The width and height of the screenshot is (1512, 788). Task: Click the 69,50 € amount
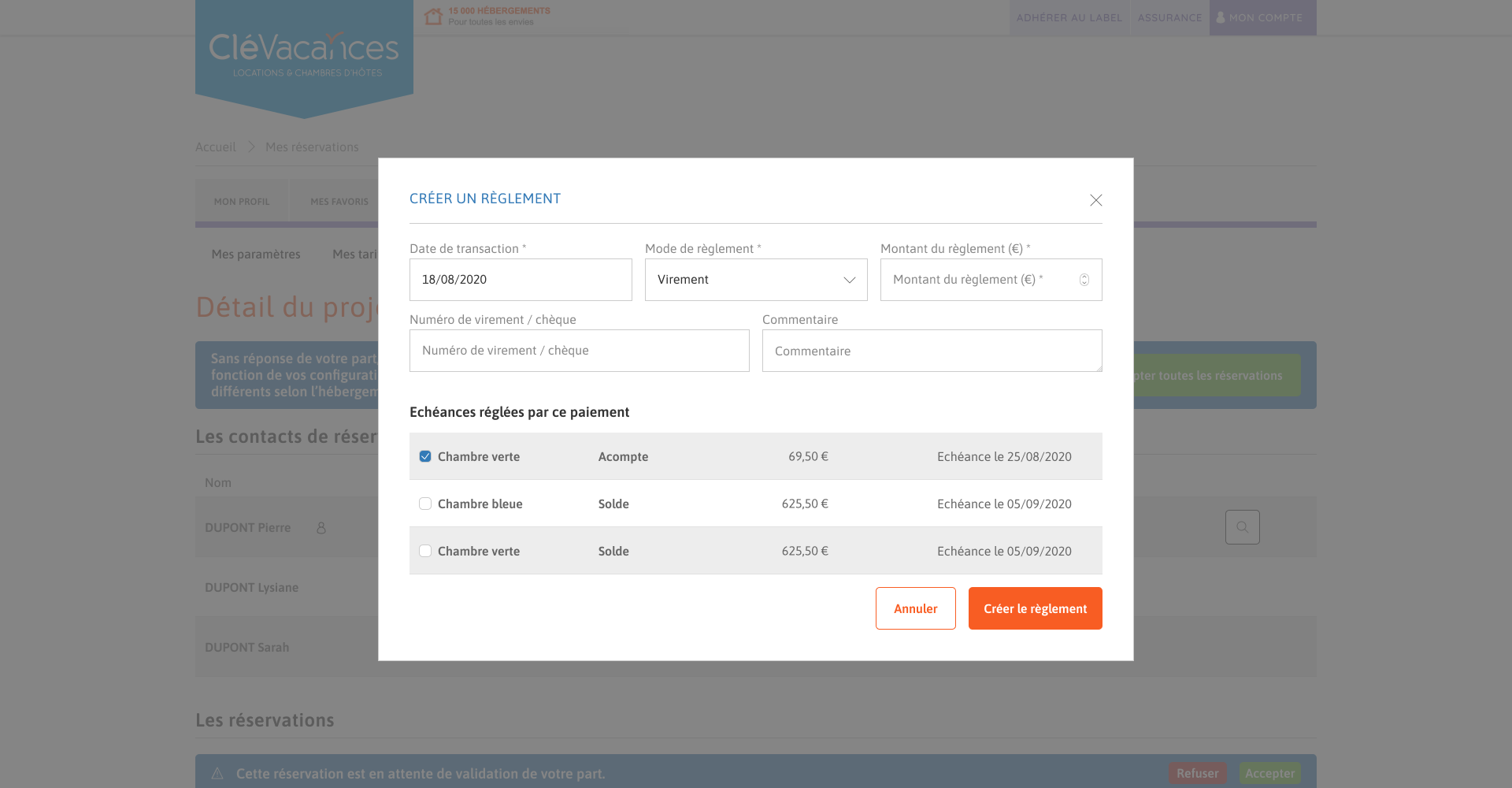pyautogui.click(x=808, y=456)
